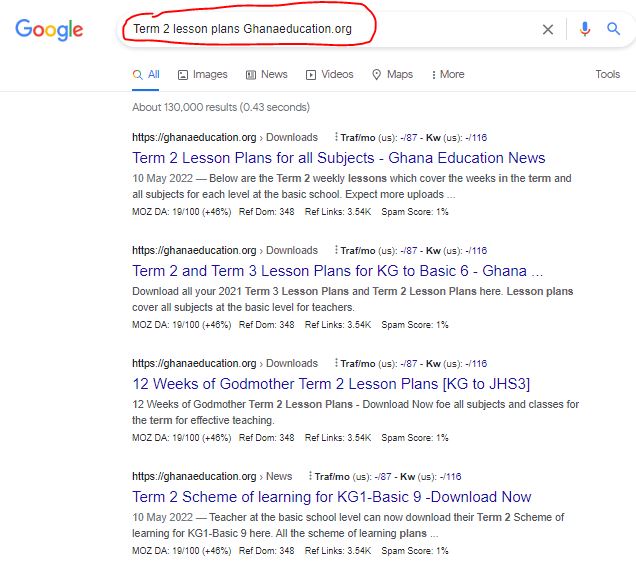Start voice search with microphone icon
Viewport: 636px width, 572px height.
click(x=584, y=29)
